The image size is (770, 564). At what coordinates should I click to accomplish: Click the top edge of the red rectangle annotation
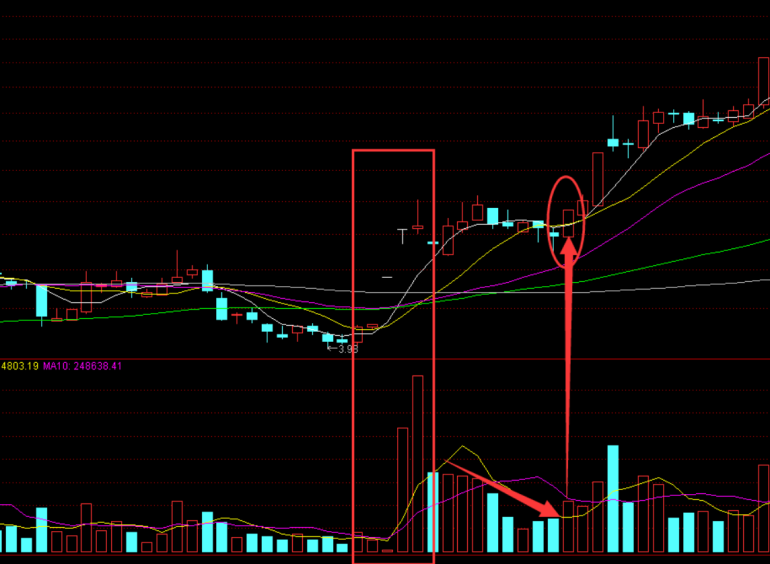click(x=393, y=151)
